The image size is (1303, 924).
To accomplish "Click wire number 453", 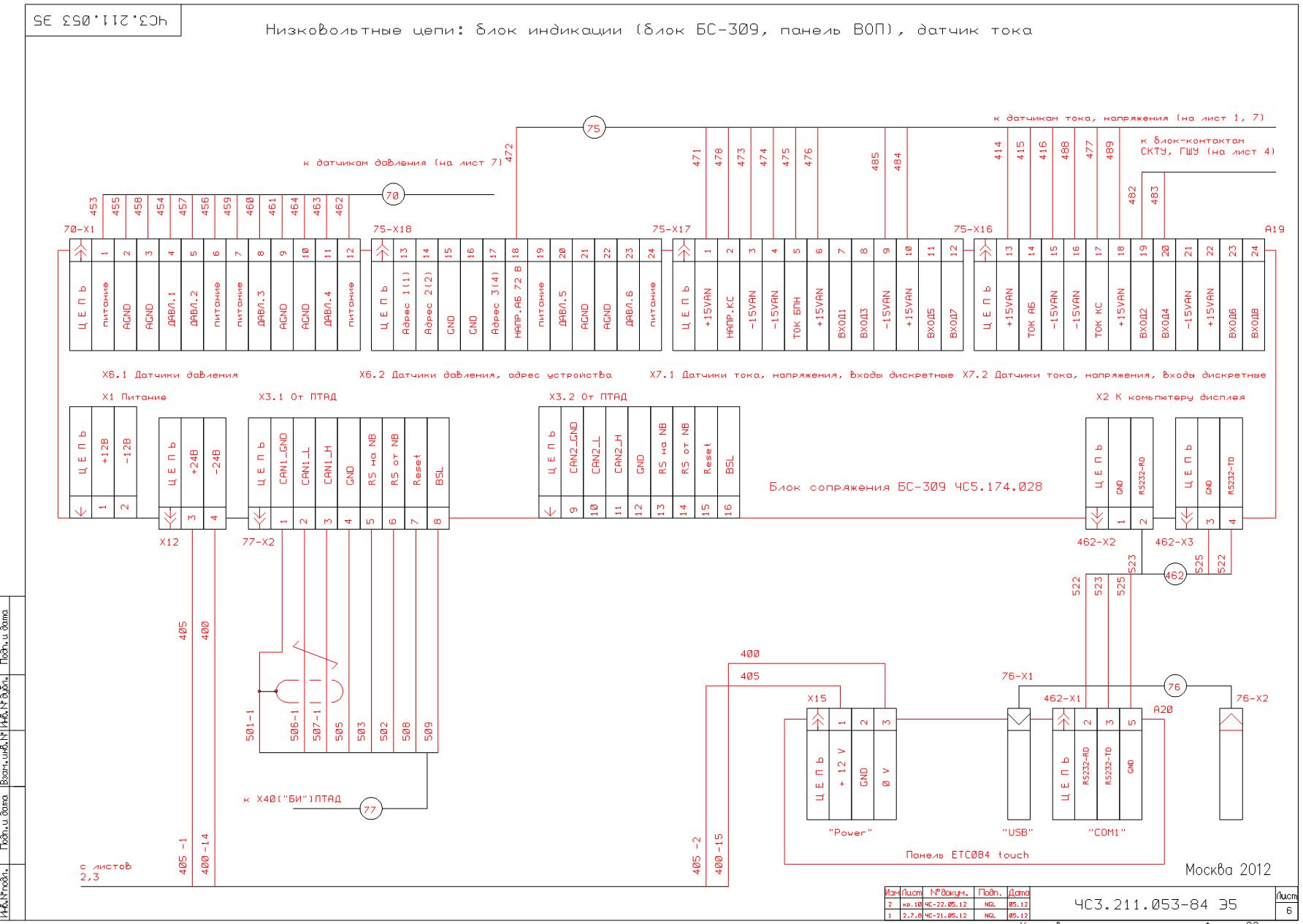I will [x=93, y=205].
